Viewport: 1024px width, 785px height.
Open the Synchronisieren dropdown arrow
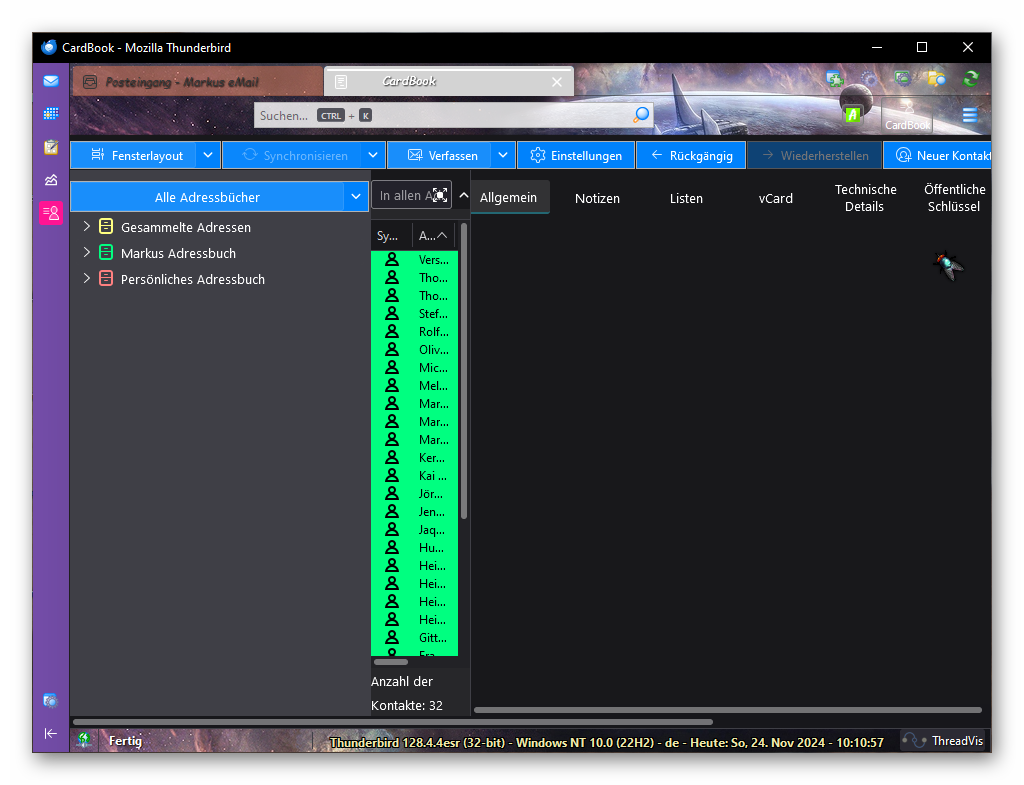tap(373, 155)
